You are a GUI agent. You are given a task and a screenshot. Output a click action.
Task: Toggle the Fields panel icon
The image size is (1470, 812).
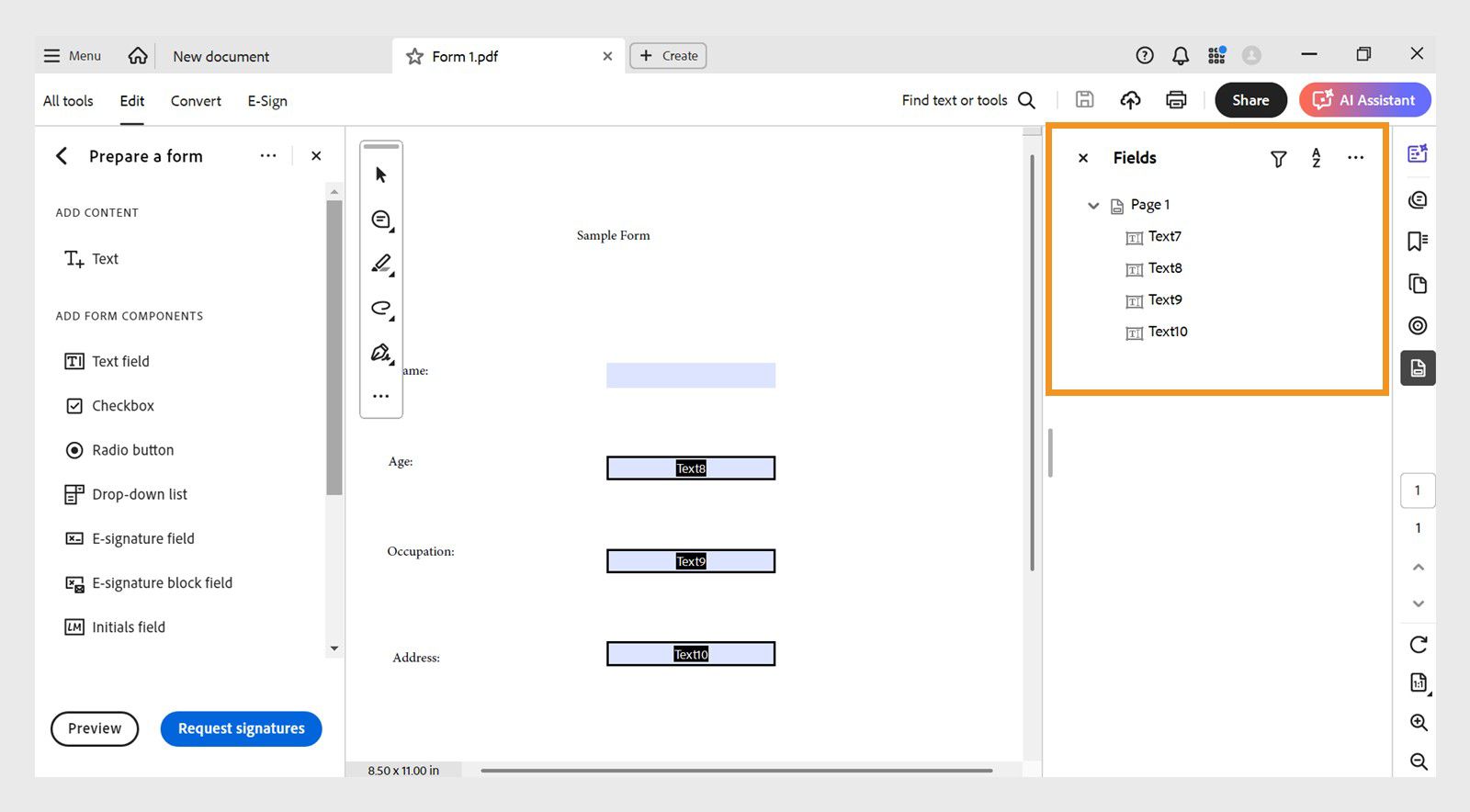point(1418,368)
